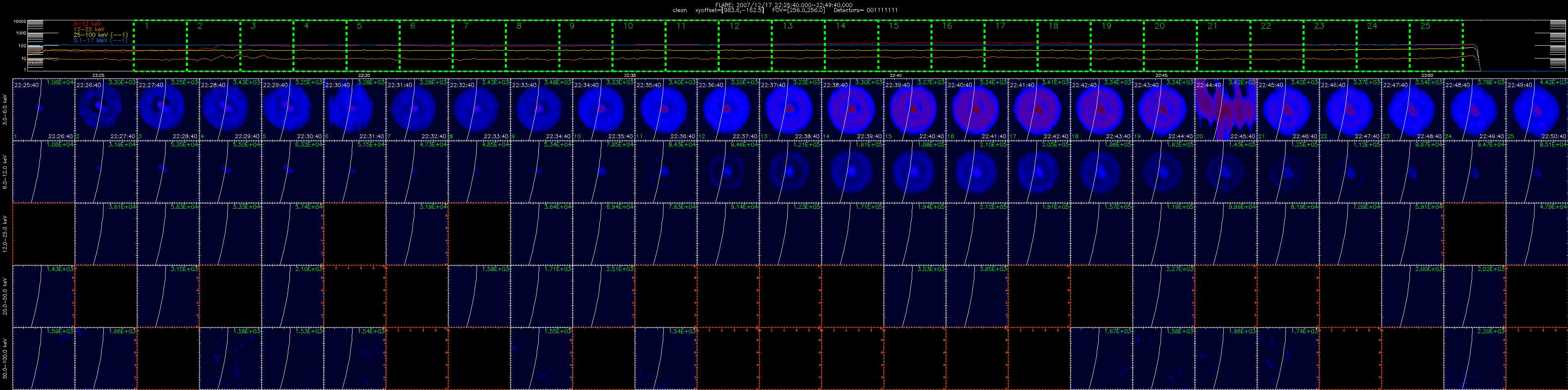The image size is (1568, 390).
Task: Select time interval box 21 in lightcurve
Action: point(1223,46)
